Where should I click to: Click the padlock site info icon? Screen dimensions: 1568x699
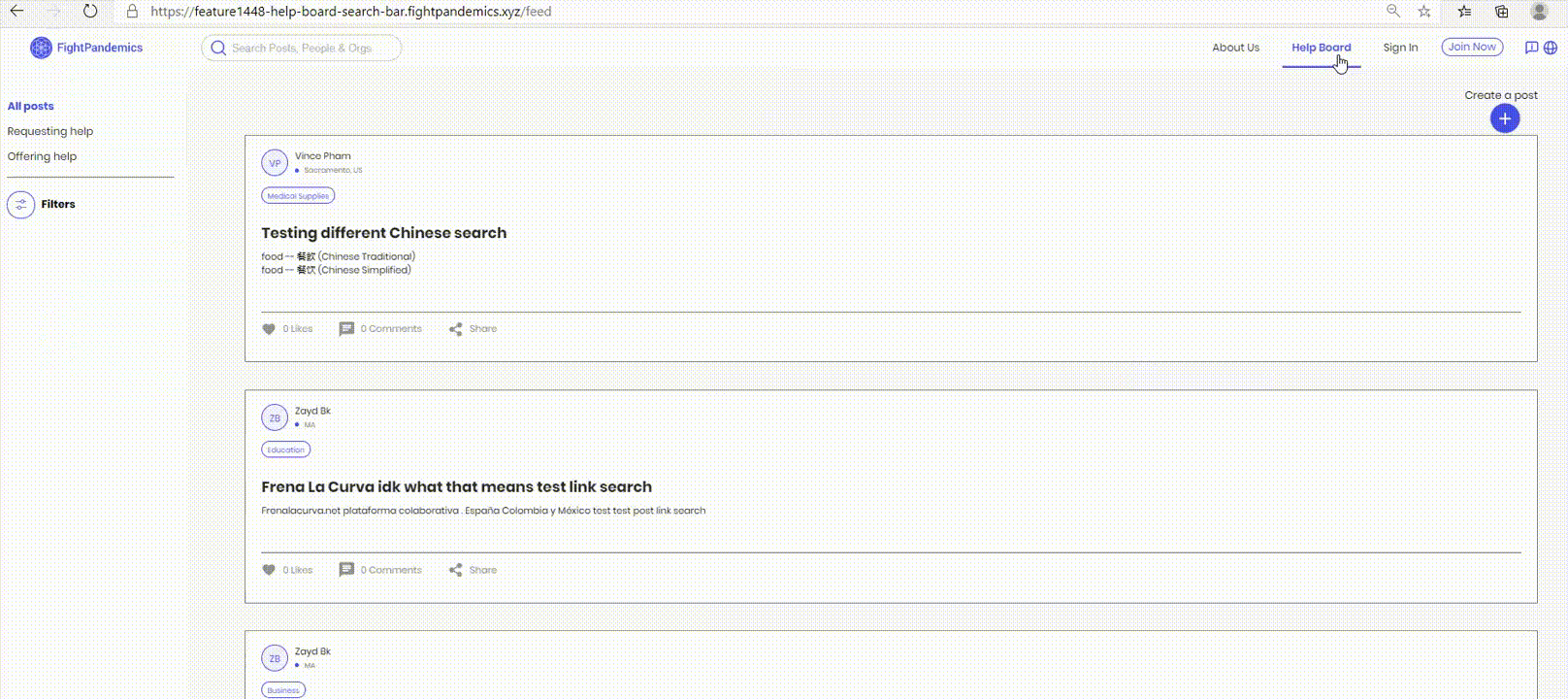click(x=132, y=12)
